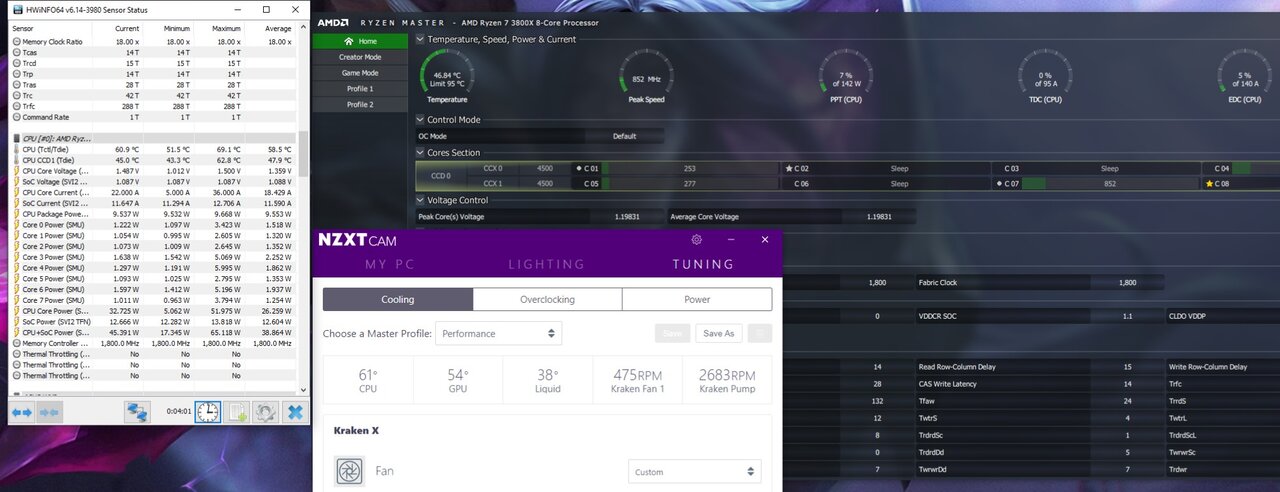Select the Command Rate sensor row
Viewport: 1280px width, 492px height.
tap(152, 117)
